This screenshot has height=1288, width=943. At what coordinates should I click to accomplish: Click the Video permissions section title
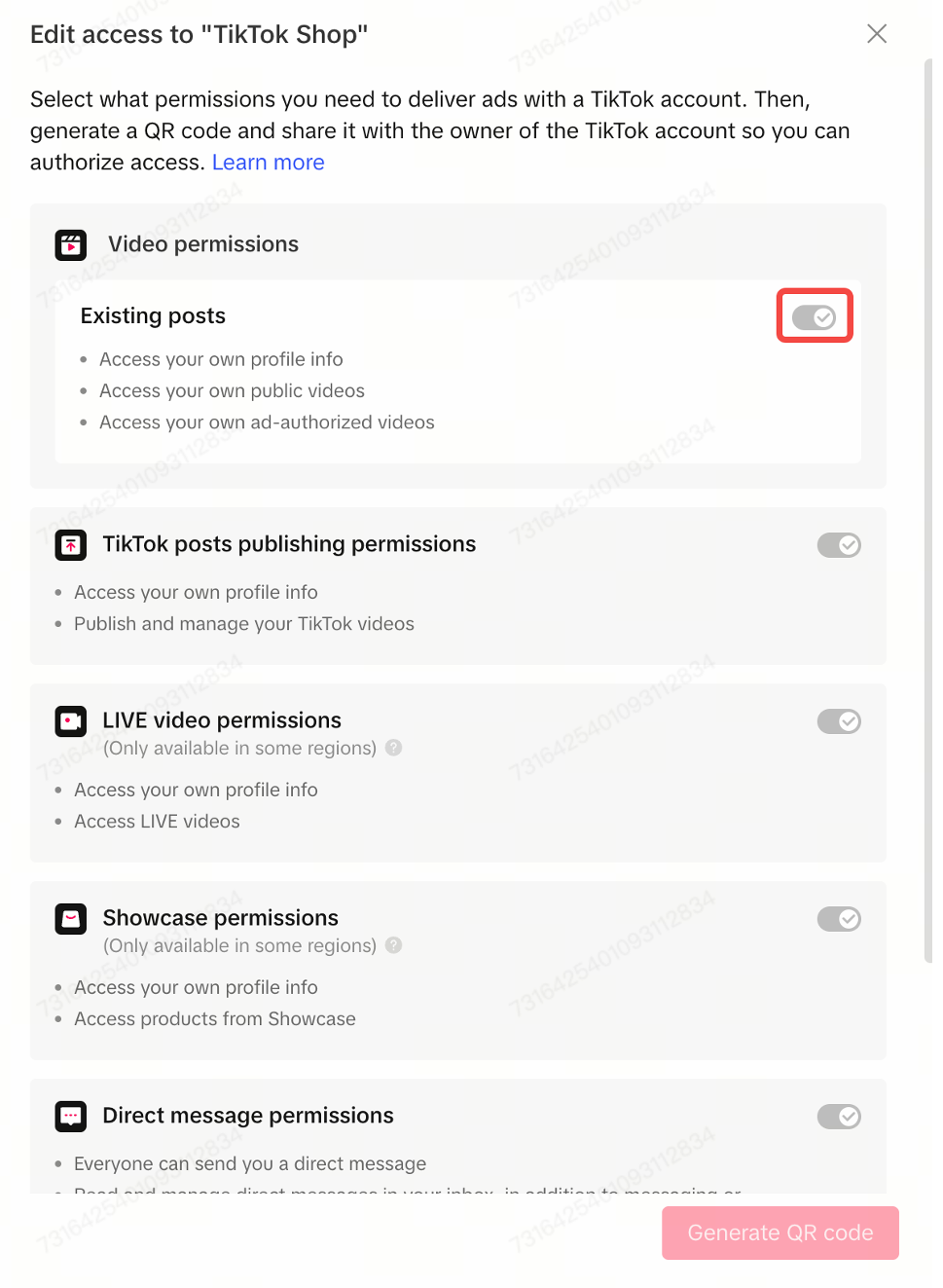tap(203, 244)
